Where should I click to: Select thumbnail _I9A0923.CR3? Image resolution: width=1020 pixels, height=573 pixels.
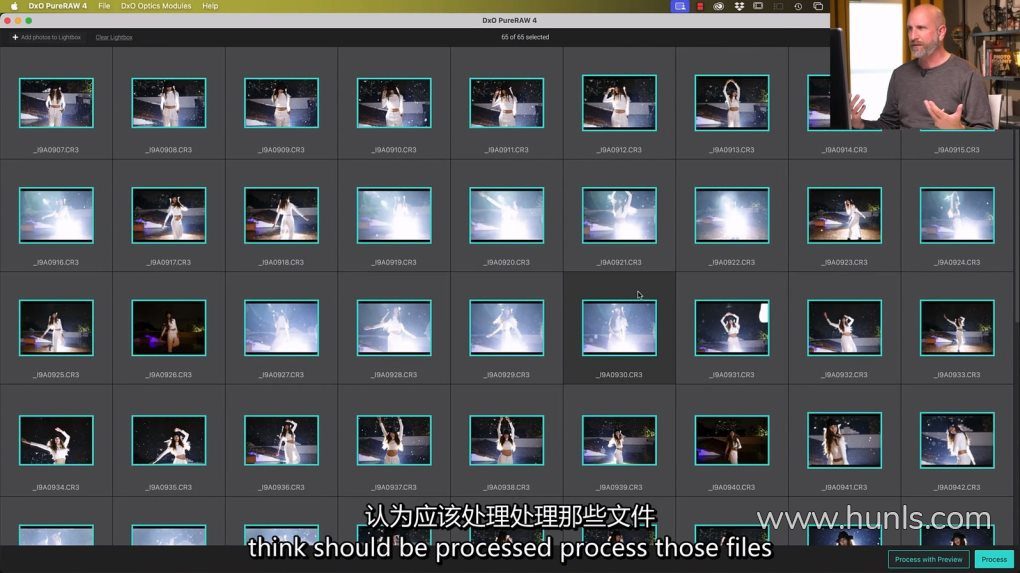[844, 215]
